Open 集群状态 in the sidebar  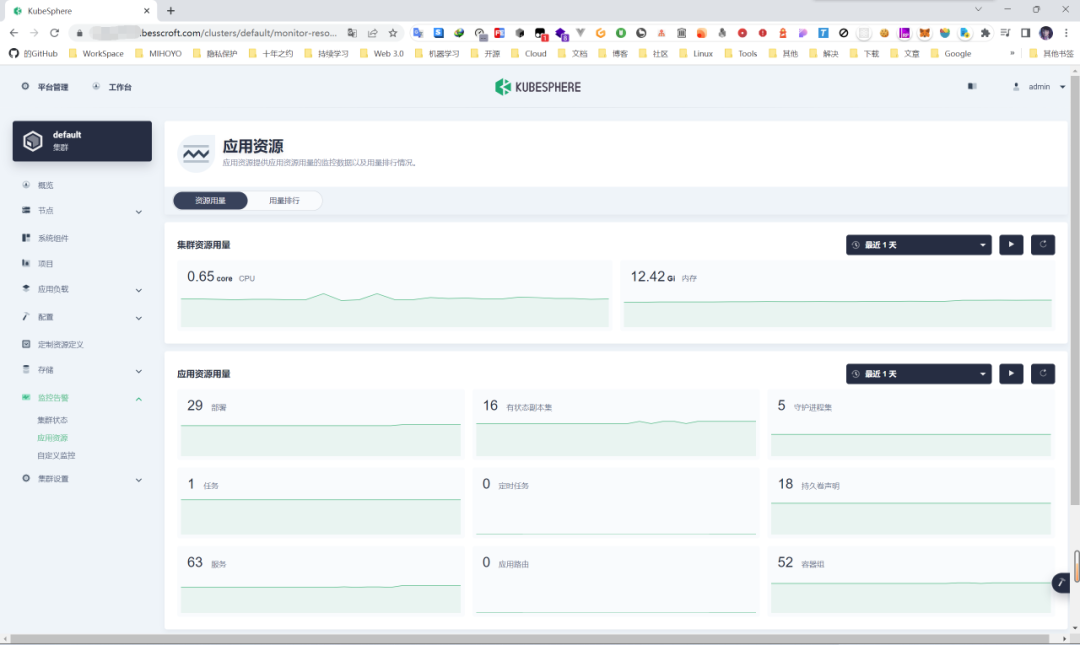click(x=53, y=420)
